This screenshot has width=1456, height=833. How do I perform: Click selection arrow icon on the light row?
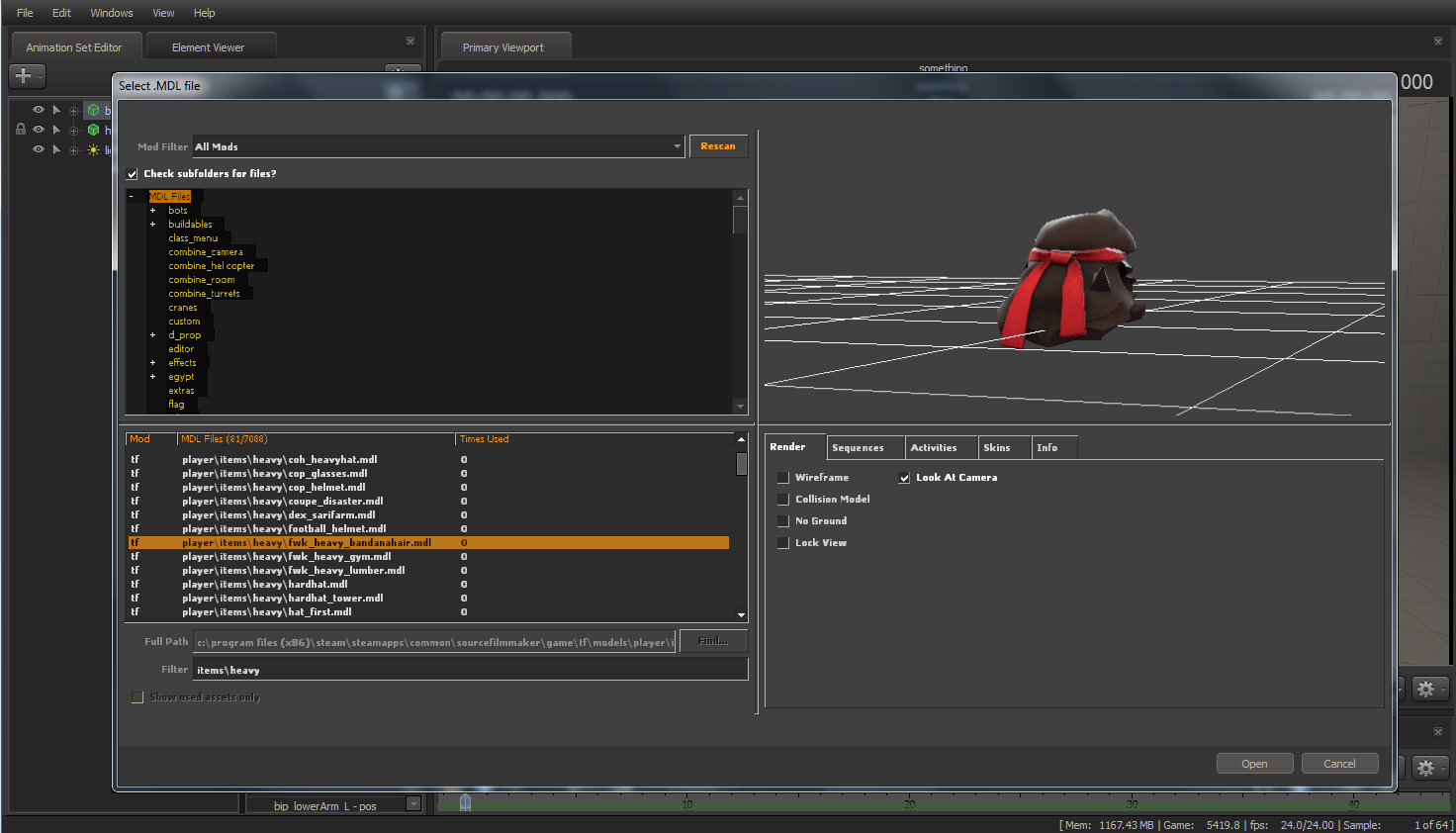(56, 150)
